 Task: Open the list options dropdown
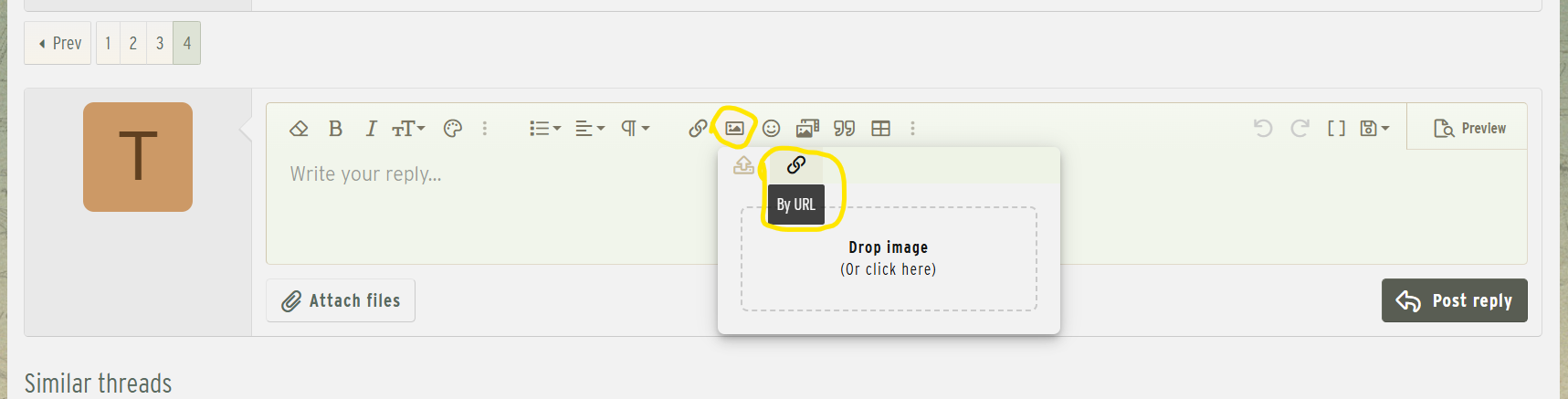[544, 129]
